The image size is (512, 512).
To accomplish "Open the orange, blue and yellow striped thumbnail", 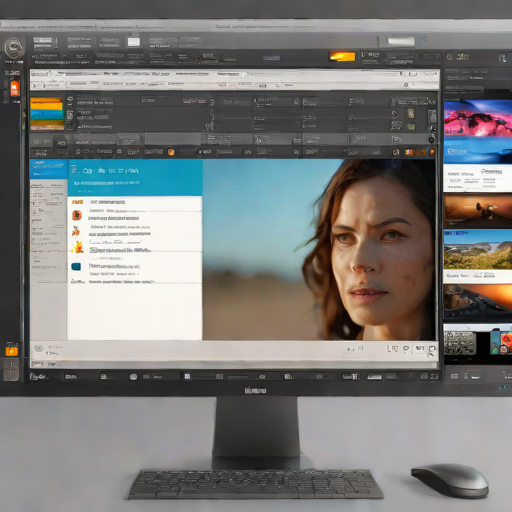I will click(x=47, y=113).
